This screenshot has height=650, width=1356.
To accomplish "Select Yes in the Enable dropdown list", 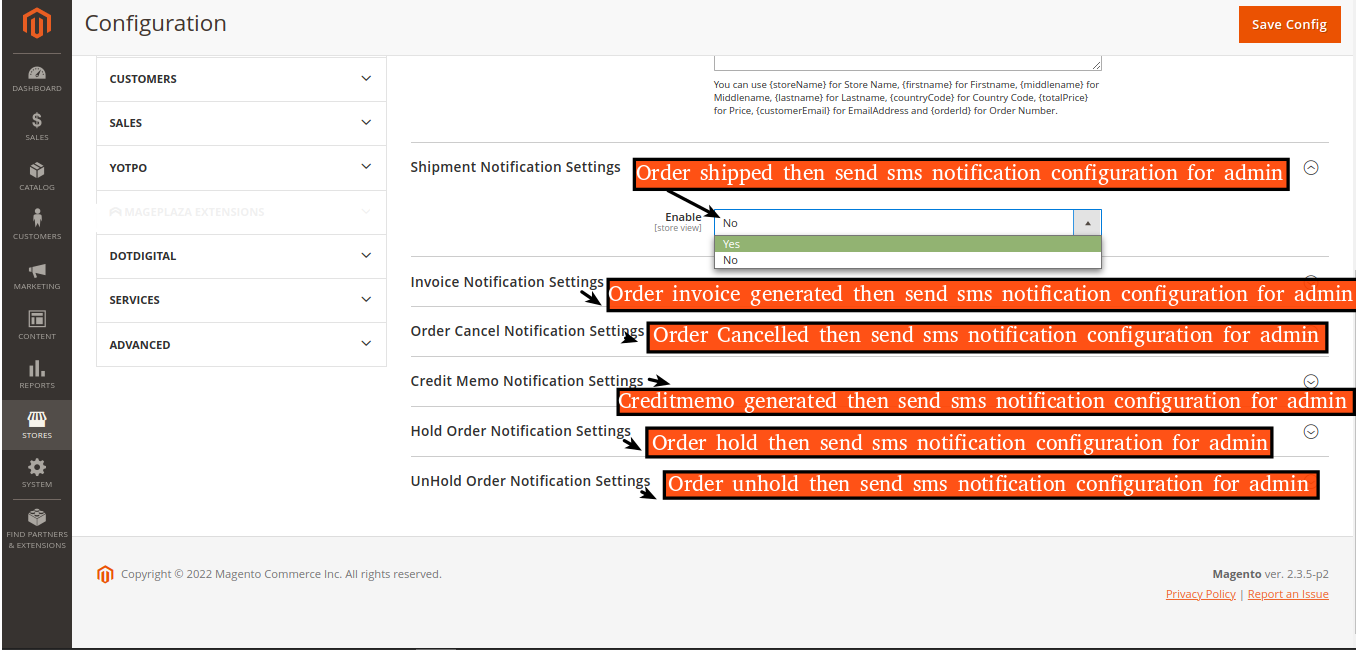I will [907, 244].
